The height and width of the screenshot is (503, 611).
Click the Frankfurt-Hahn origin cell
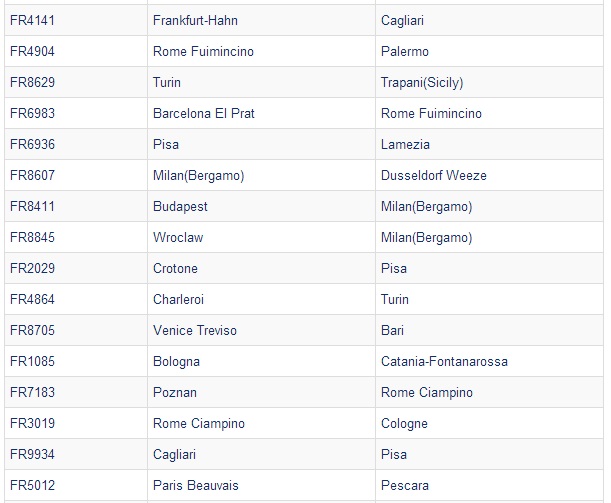click(x=261, y=20)
